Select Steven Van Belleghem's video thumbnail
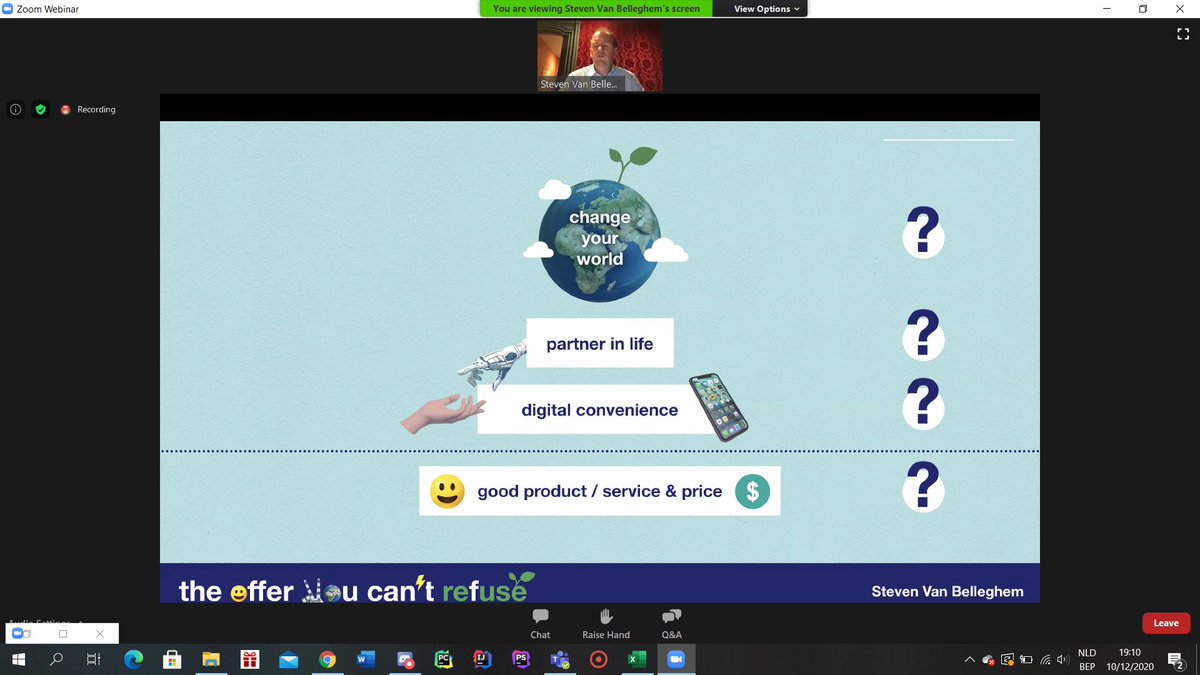Image resolution: width=1200 pixels, height=675 pixels. coord(600,56)
